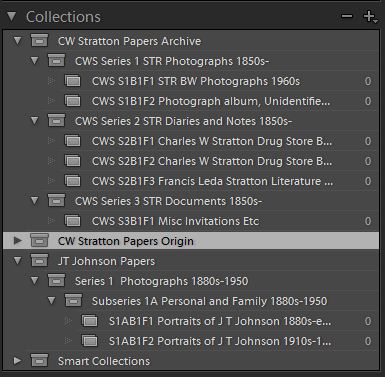Click Series 1 Photographs 1880s-1950 set icon
This screenshot has height=377, width=385.
pos(57,281)
